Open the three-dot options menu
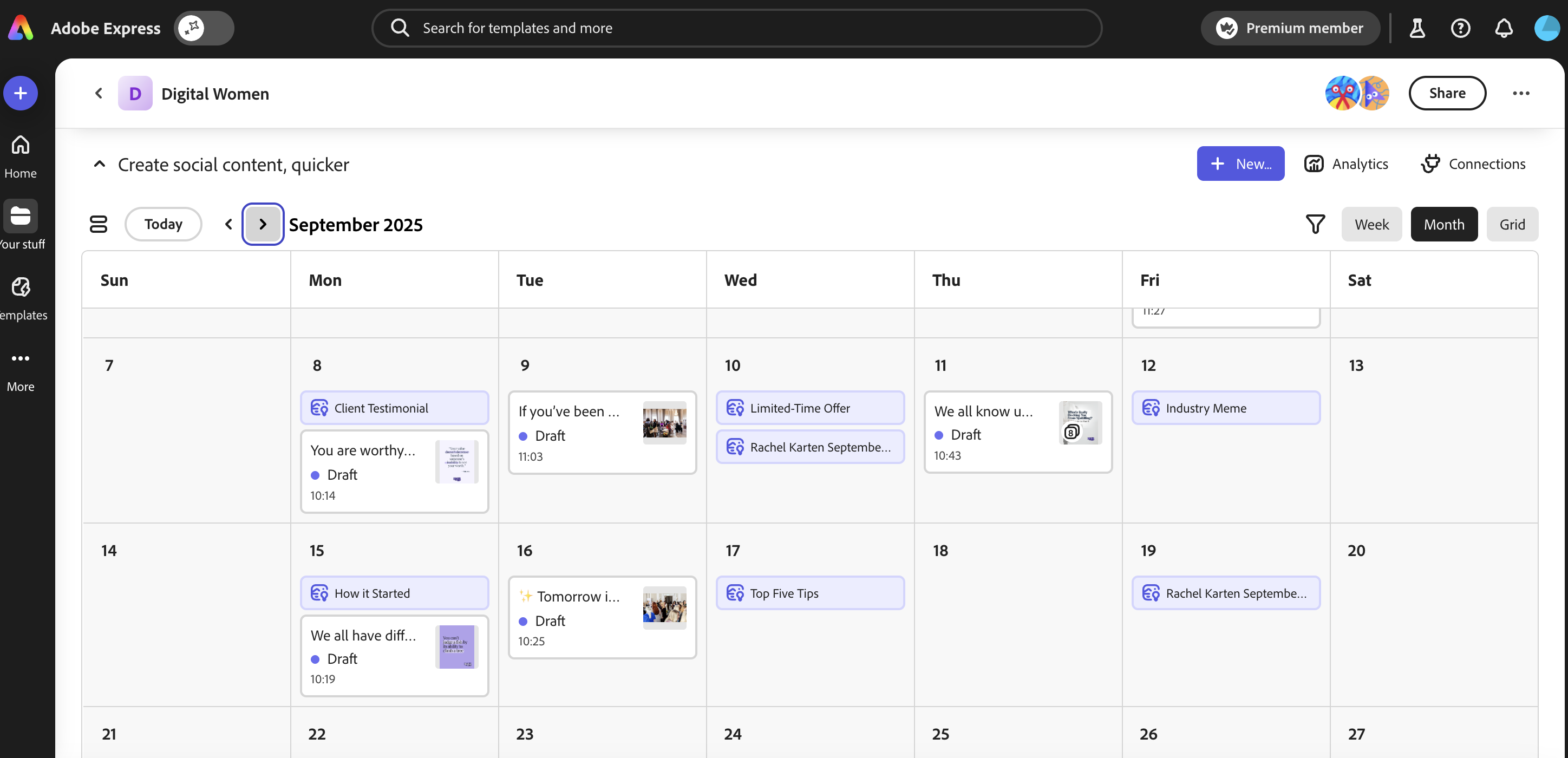The image size is (1568, 758). 1520,93
